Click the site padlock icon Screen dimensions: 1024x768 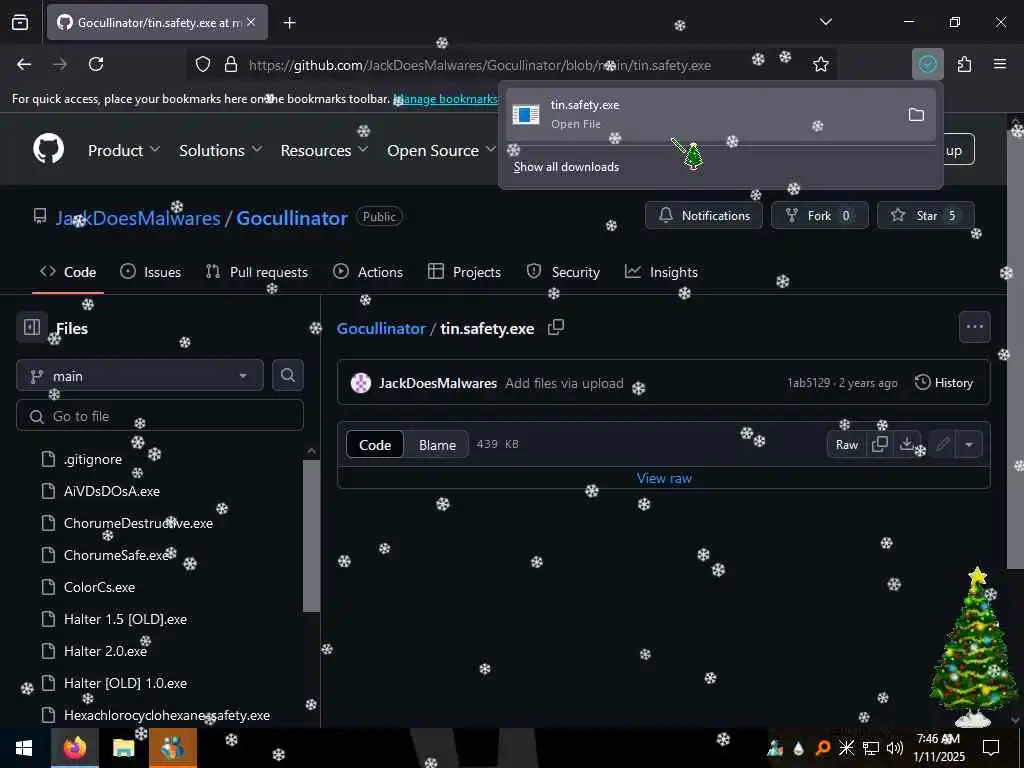pyautogui.click(x=231, y=65)
